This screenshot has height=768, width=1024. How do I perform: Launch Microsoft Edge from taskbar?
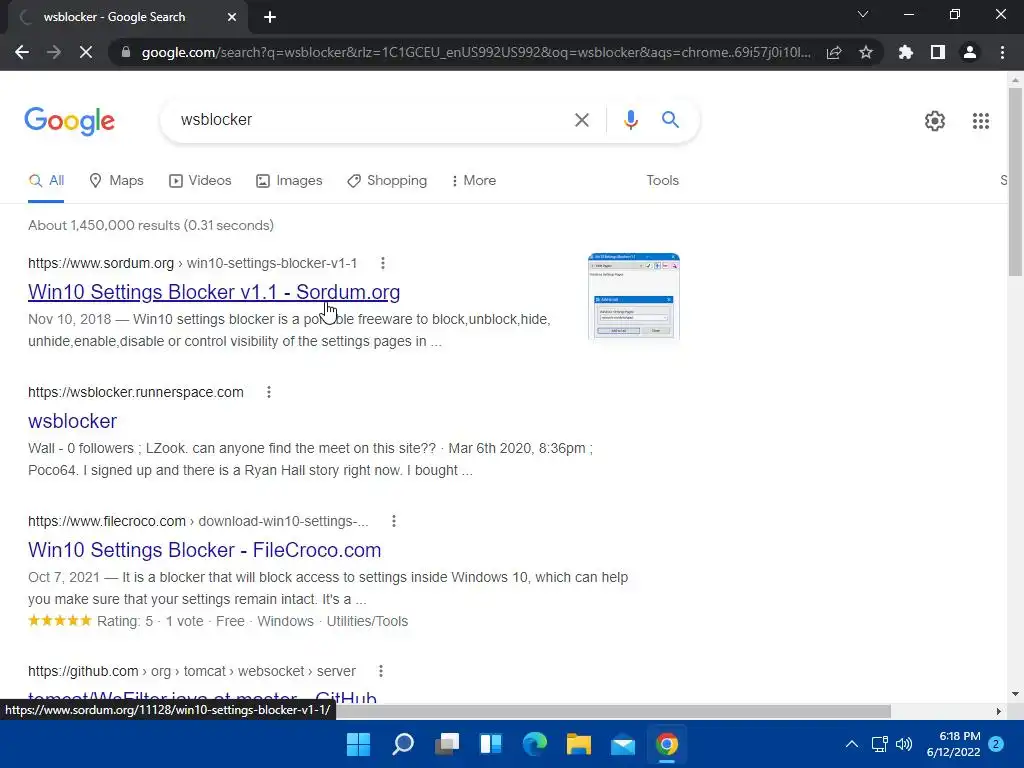click(535, 744)
